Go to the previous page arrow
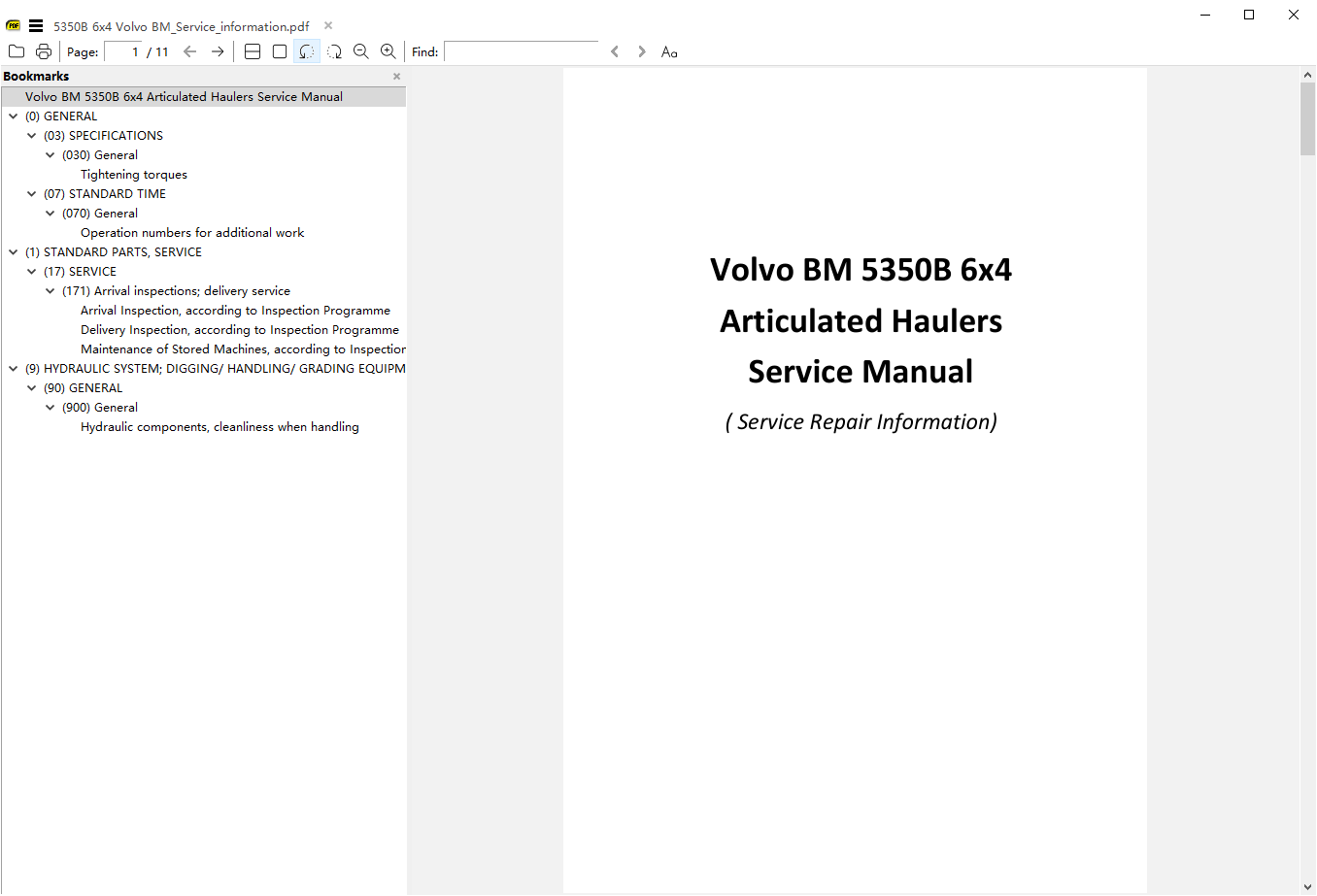1317x896 pixels. 190,51
